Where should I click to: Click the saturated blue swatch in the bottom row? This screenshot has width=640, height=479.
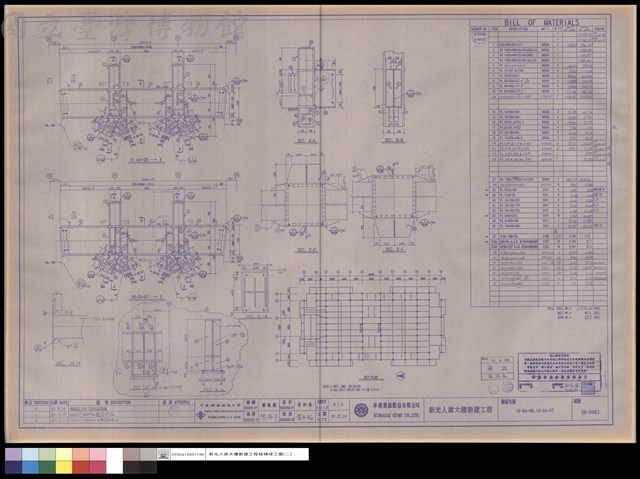[30, 467]
